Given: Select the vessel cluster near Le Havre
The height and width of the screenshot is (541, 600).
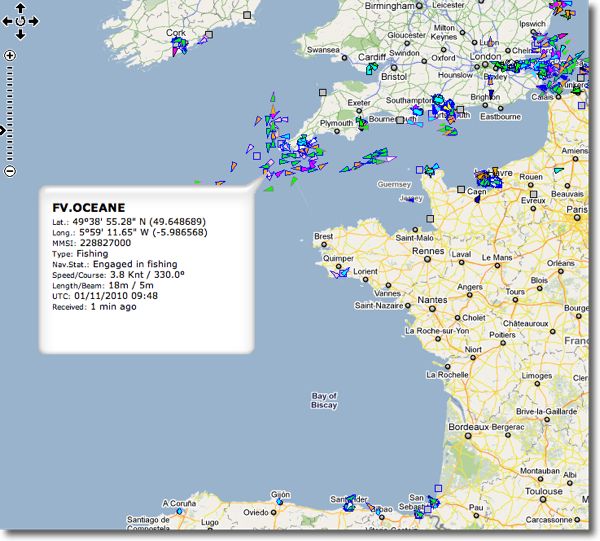Looking at the screenshot, I should click(x=490, y=178).
